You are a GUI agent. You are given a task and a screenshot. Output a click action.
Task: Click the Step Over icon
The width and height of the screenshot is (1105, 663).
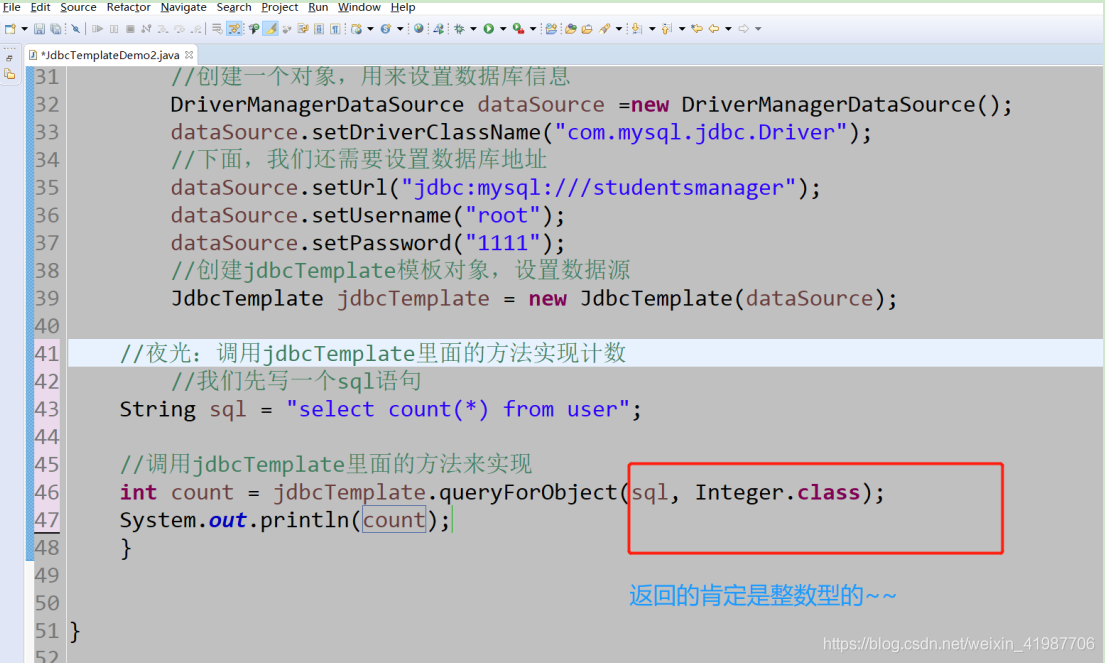pos(179,29)
